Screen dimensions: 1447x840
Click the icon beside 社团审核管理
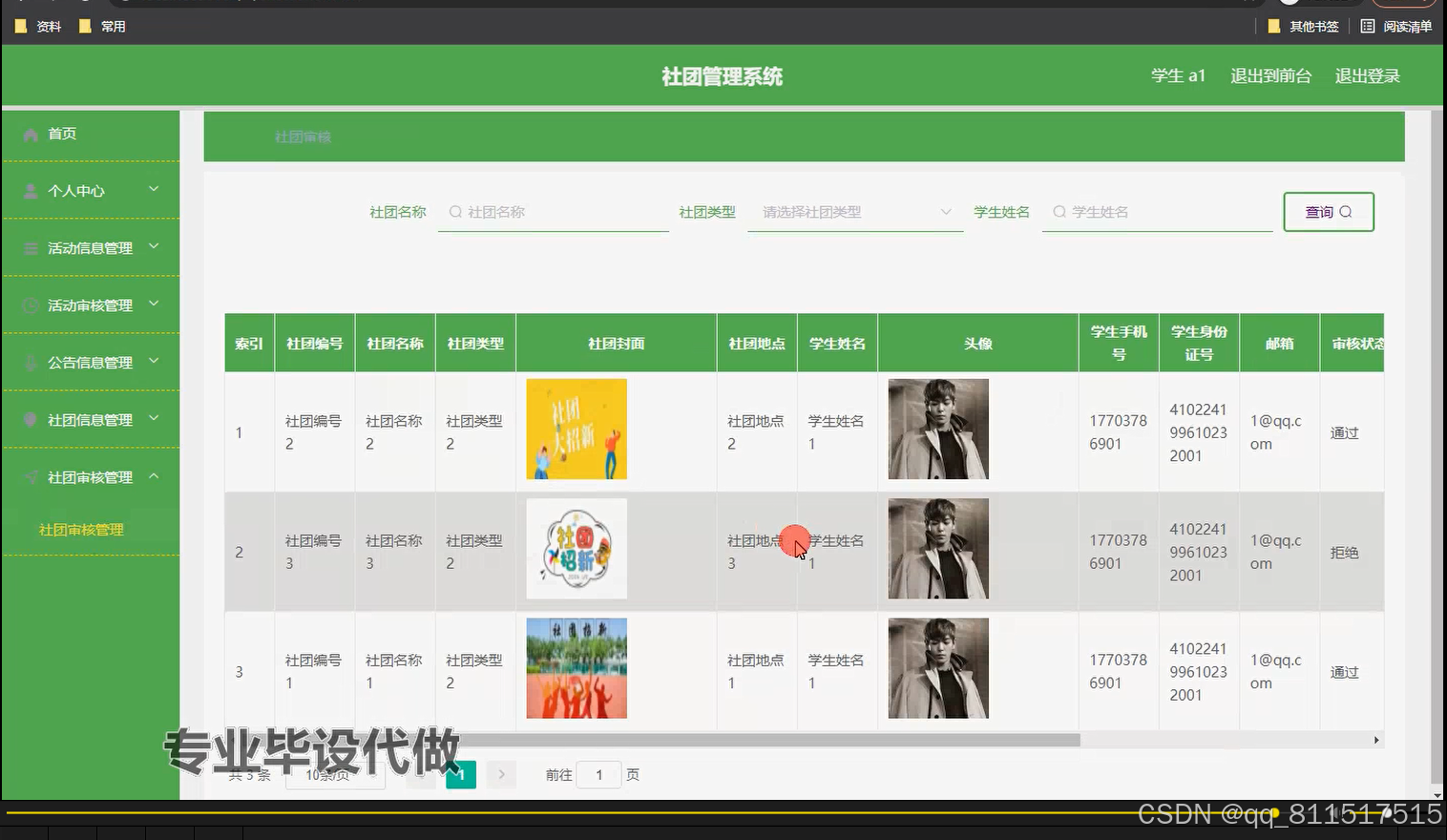[x=31, y=477]
